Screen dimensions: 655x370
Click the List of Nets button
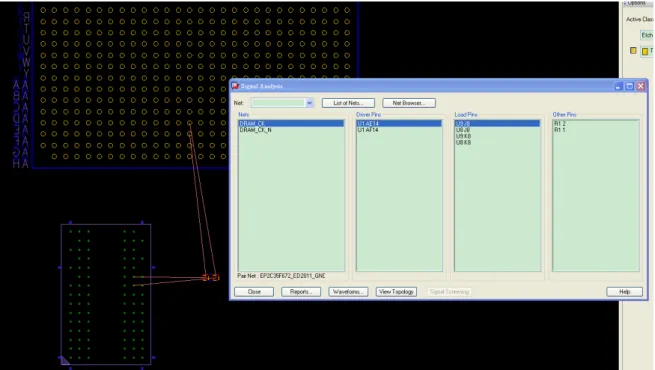tap(348, 103)
